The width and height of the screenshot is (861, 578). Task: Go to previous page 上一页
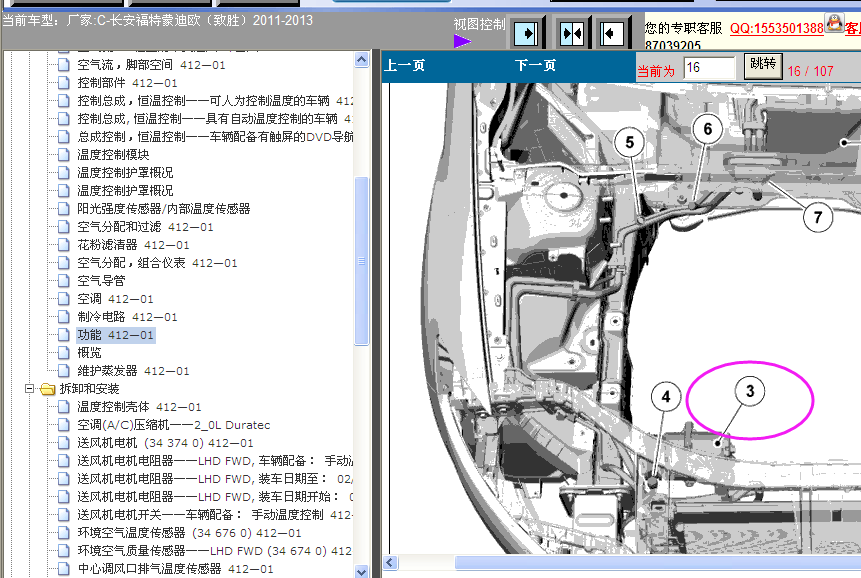point(404,65)
